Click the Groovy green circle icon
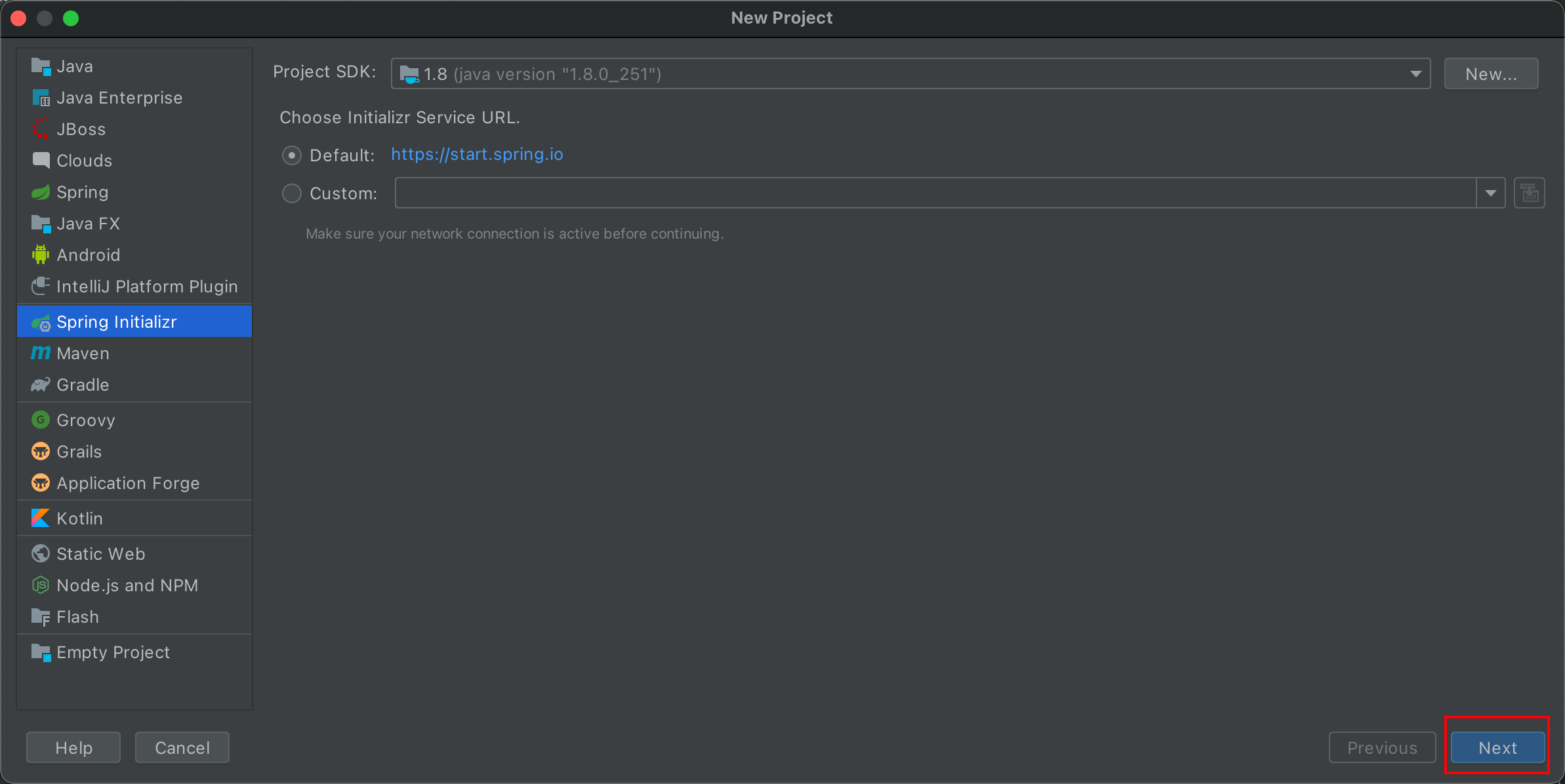Image resolution: width=1565 pixels, height=784 pixels. (x=41, y=420)
